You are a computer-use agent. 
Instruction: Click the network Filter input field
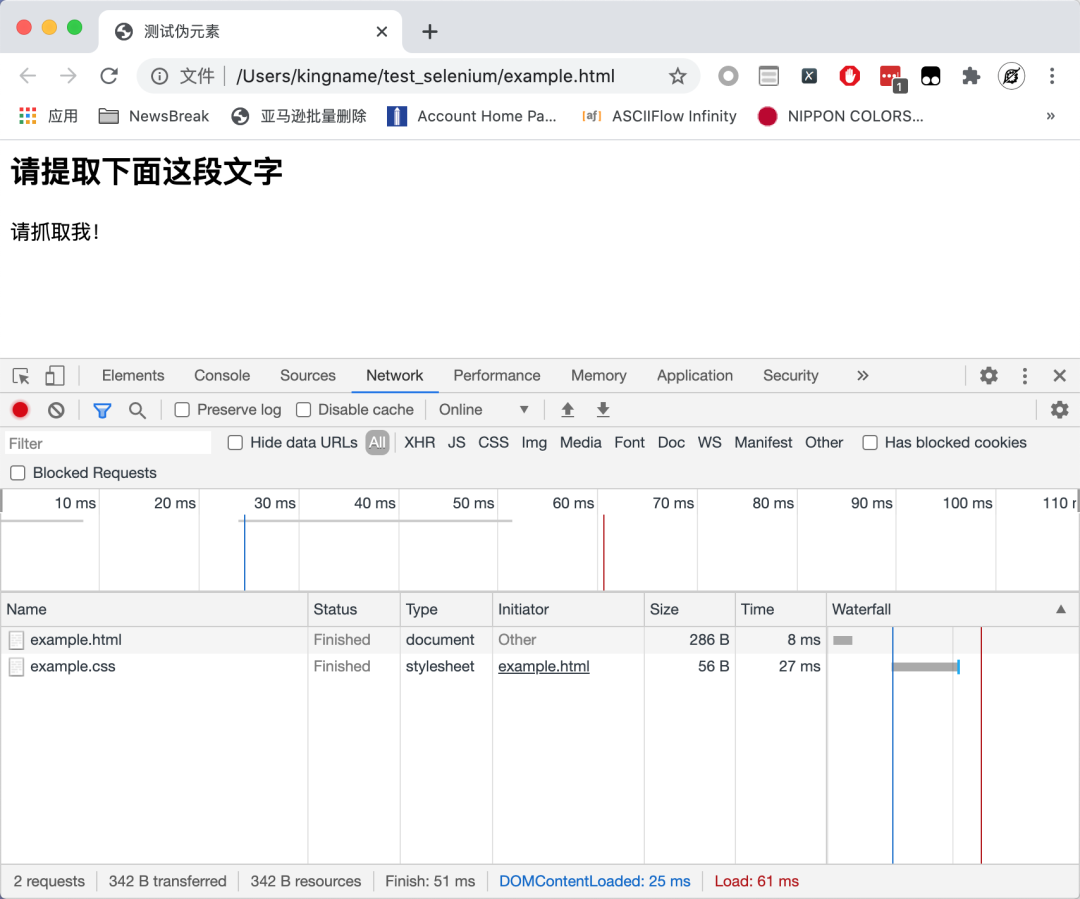pyautogui.click(x=108, y=443)
